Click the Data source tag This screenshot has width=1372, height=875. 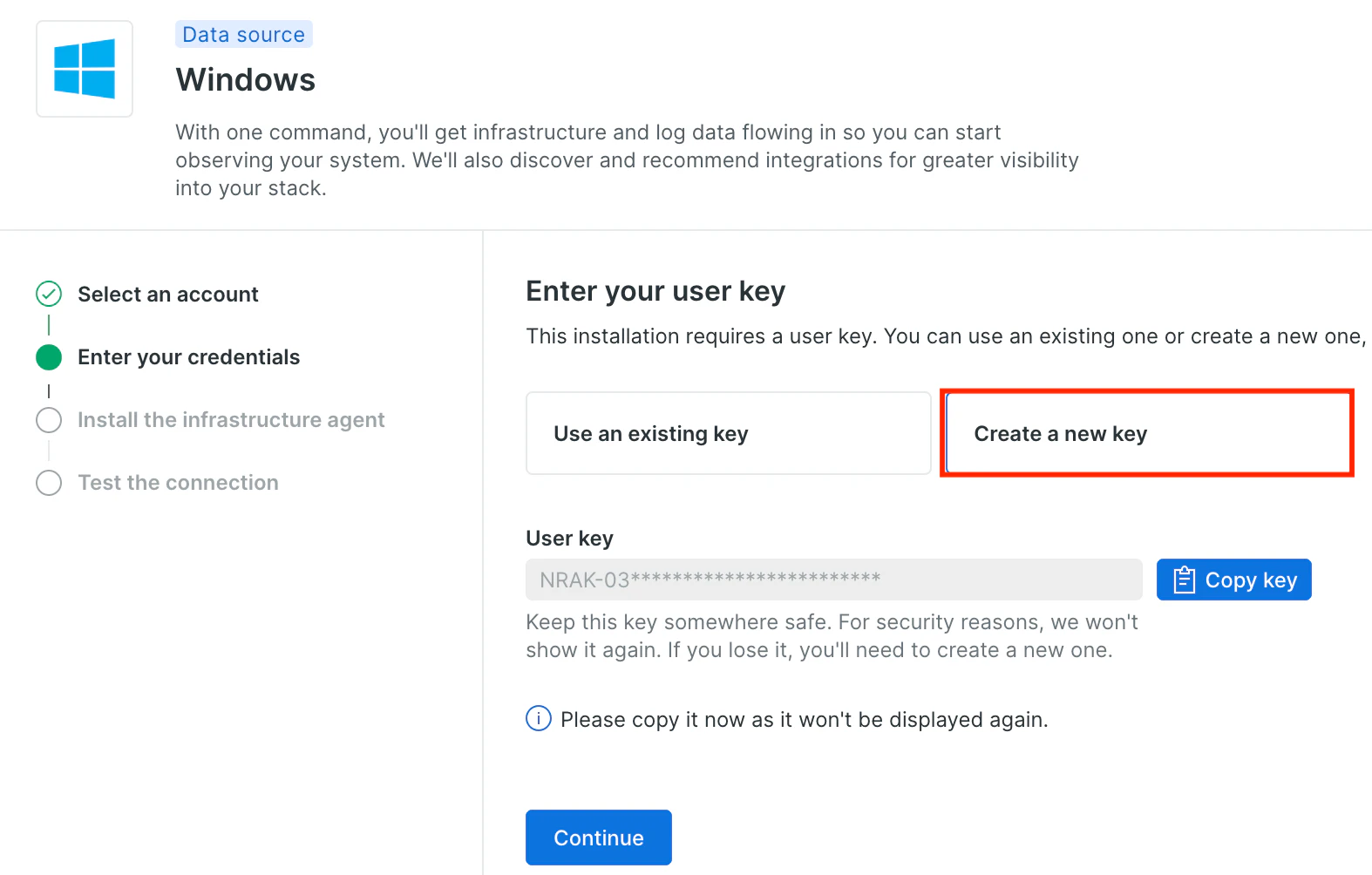click(244, 35)
